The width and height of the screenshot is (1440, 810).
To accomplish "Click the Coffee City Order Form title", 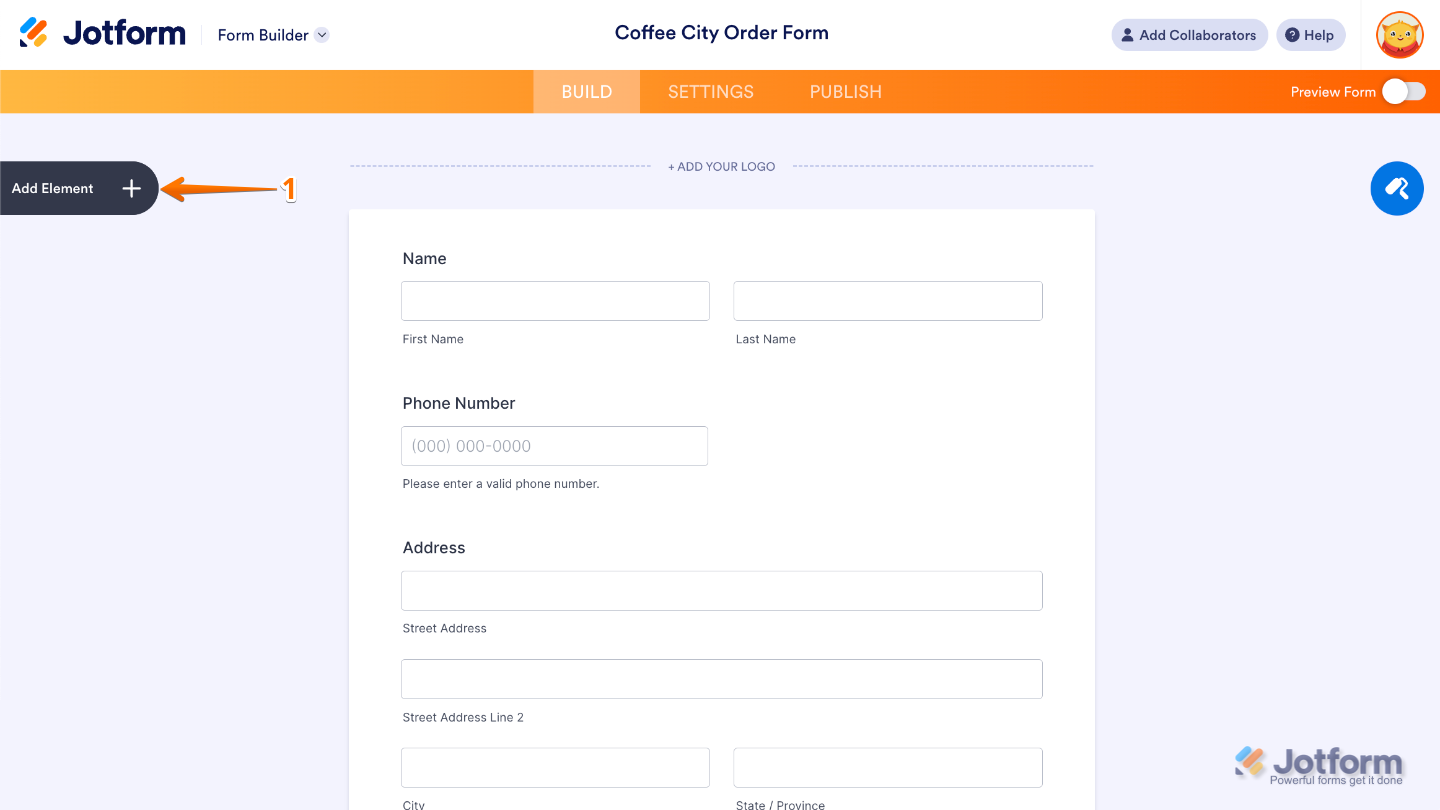I will tap(721, 33).
